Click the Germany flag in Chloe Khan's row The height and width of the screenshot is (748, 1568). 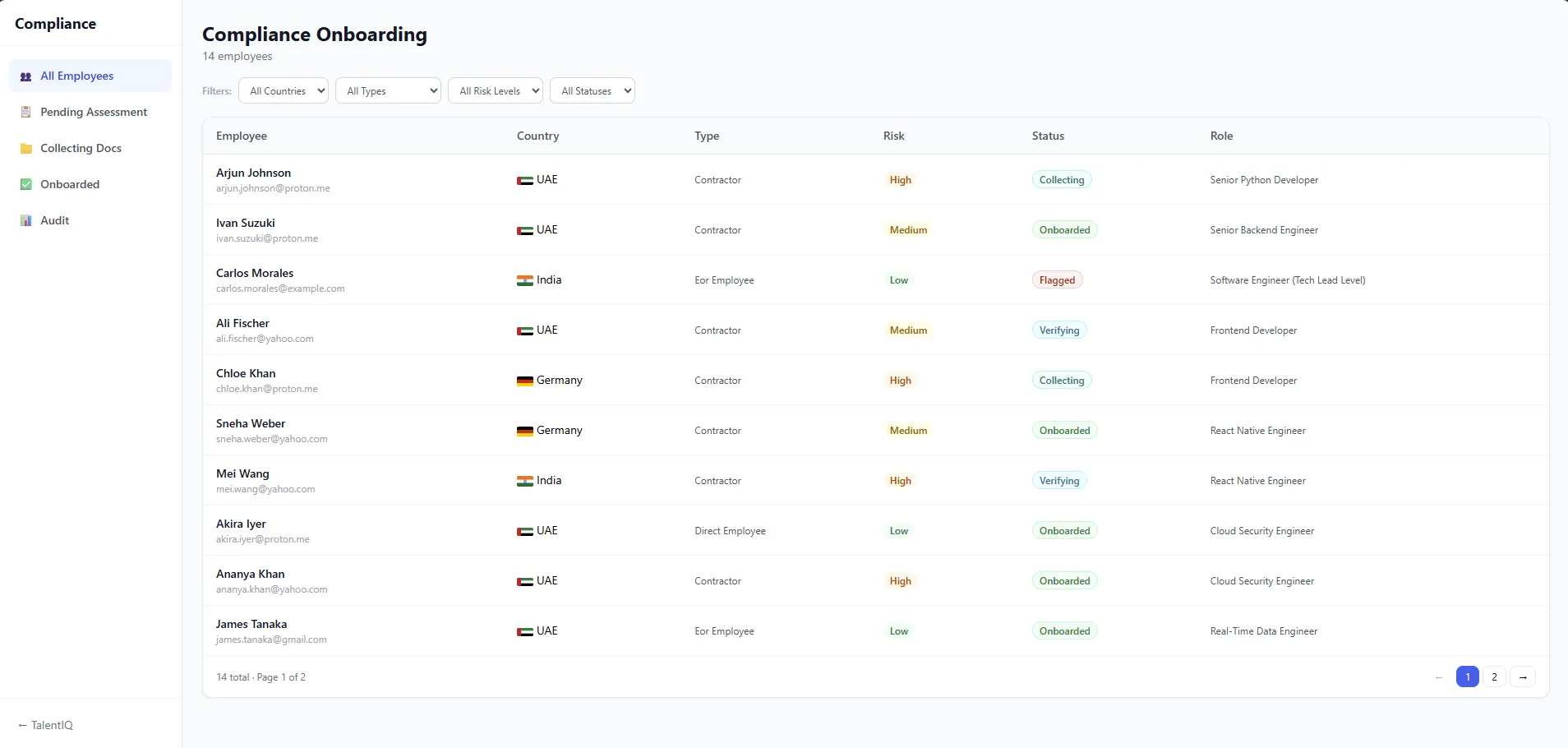[x=524, y=381]
